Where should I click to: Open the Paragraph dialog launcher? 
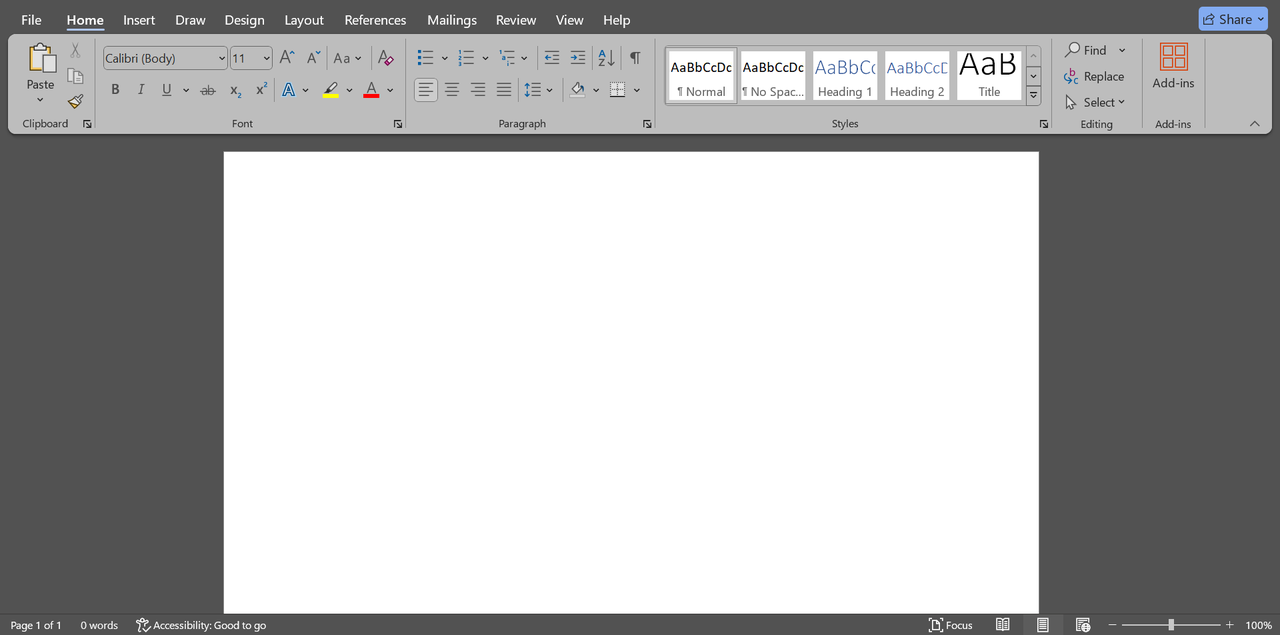[x=647, y=124]
